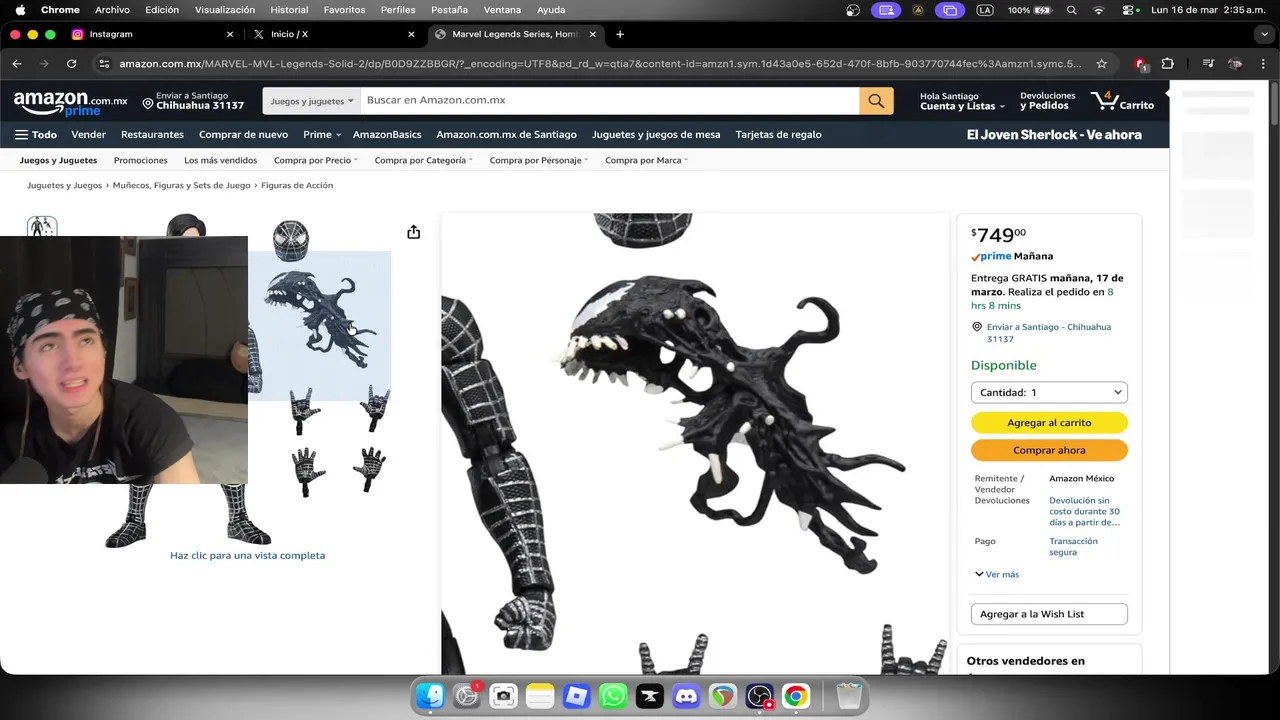The width and height of the screenshot is (1280, 720).
Task: Click the red extension icon with badge
Action: coord(1141,64)
